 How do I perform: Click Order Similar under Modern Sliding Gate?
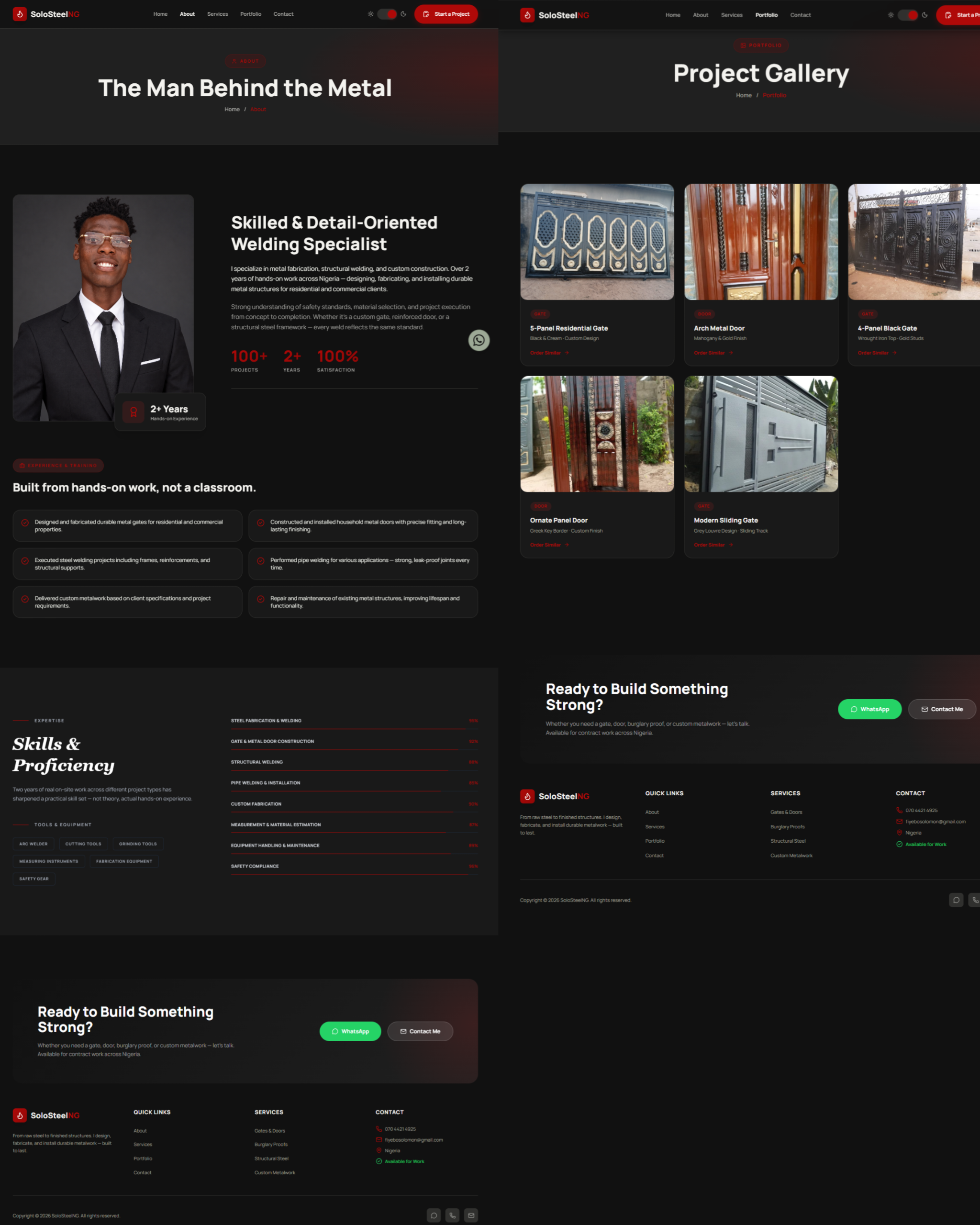(x=713, y=545)
